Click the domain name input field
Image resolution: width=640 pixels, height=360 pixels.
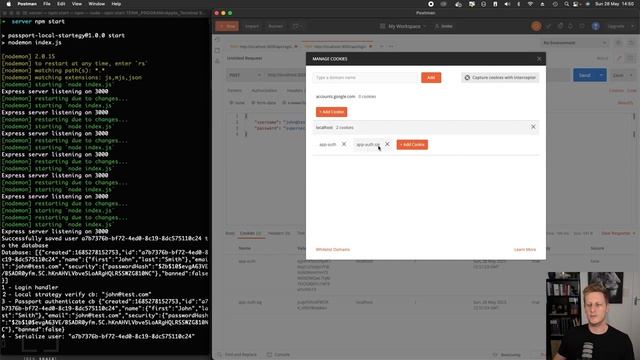366,78
